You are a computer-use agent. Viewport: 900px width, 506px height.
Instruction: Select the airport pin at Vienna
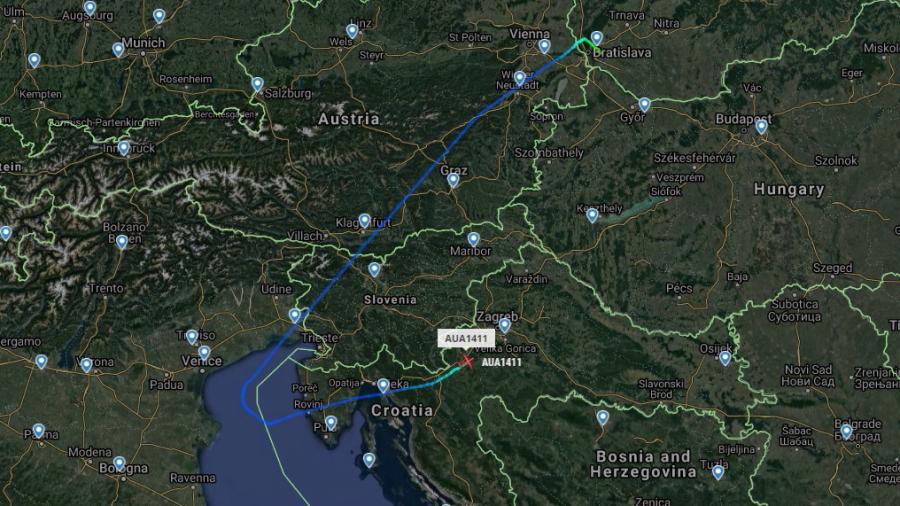point(545,46)
